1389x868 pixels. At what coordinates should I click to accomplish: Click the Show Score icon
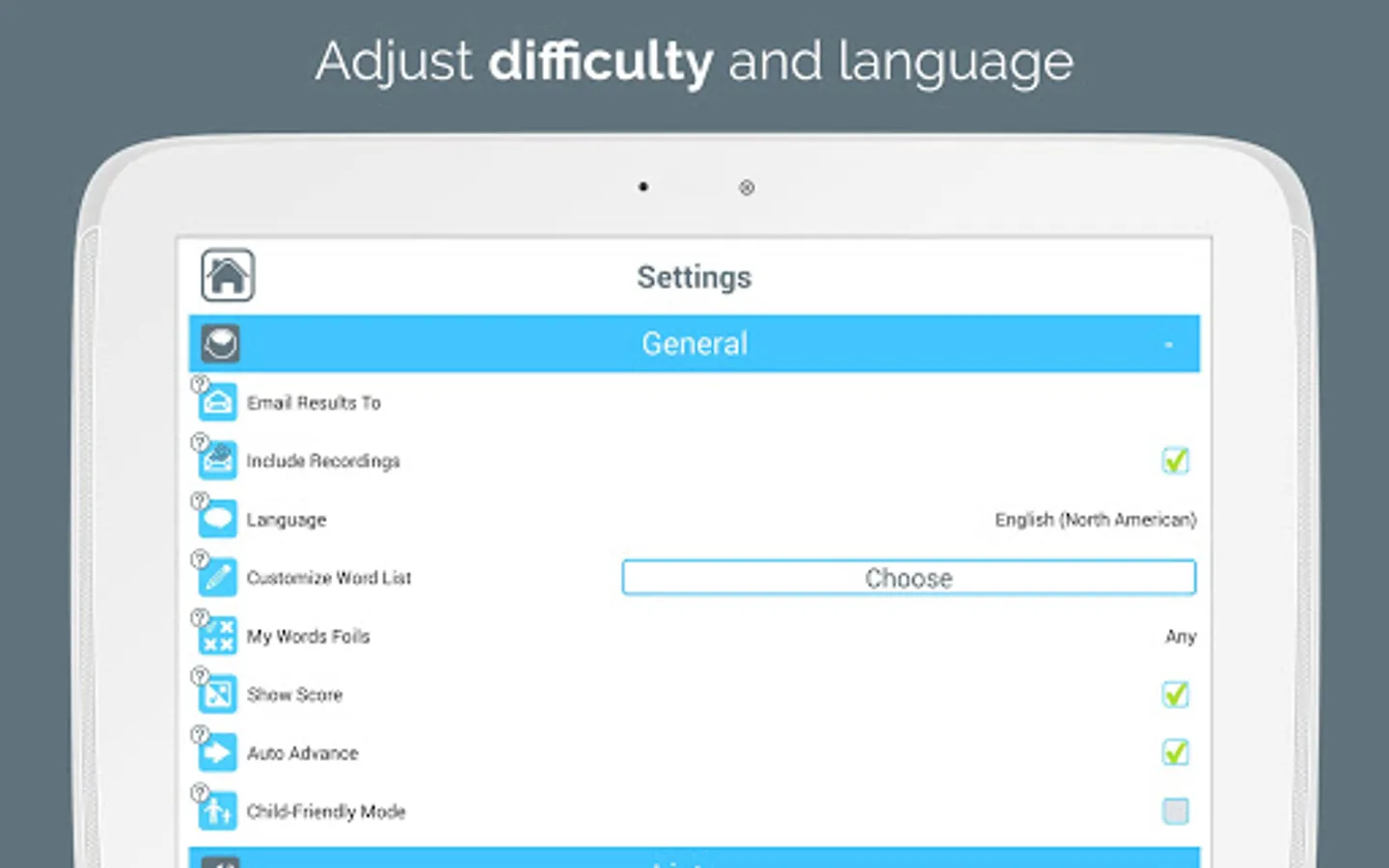point(216,693)
